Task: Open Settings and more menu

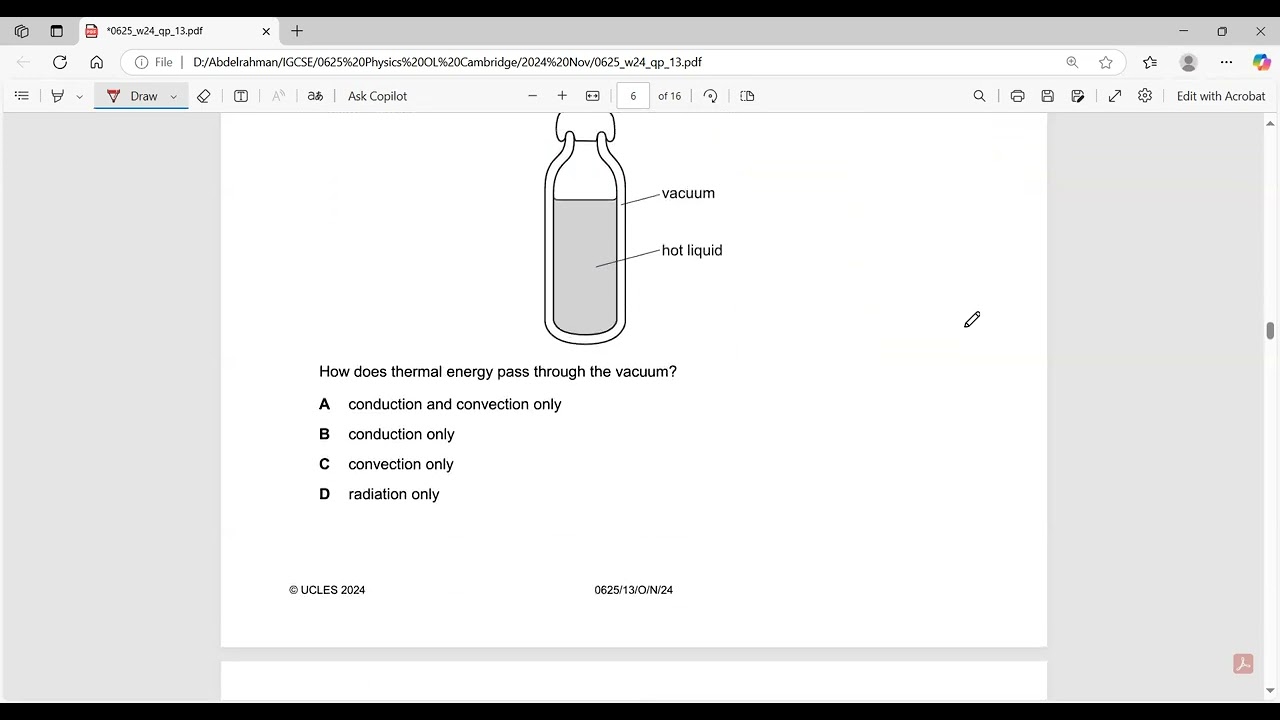Action: [x=1226, y=62]
